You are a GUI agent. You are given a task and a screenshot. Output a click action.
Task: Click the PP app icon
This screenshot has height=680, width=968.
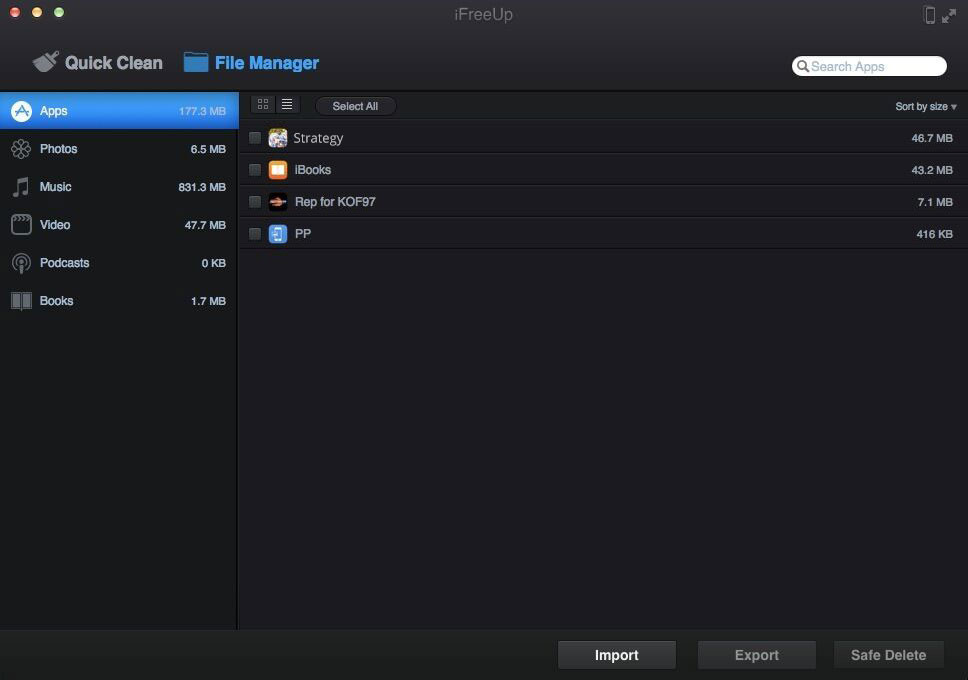point(278,234)
